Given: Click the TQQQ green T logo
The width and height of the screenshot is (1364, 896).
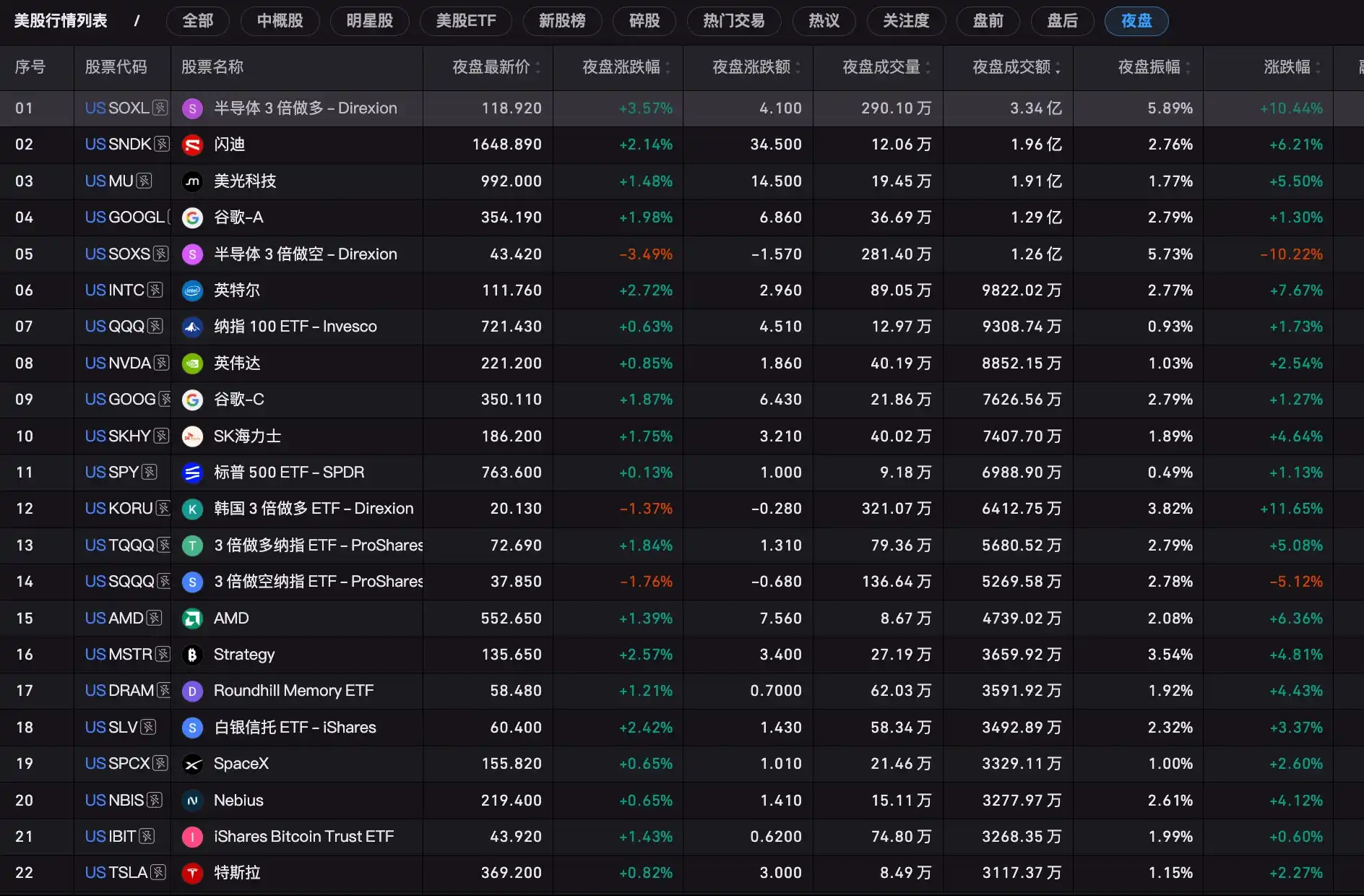Looking at the screenshot, I should coord(192,546).
